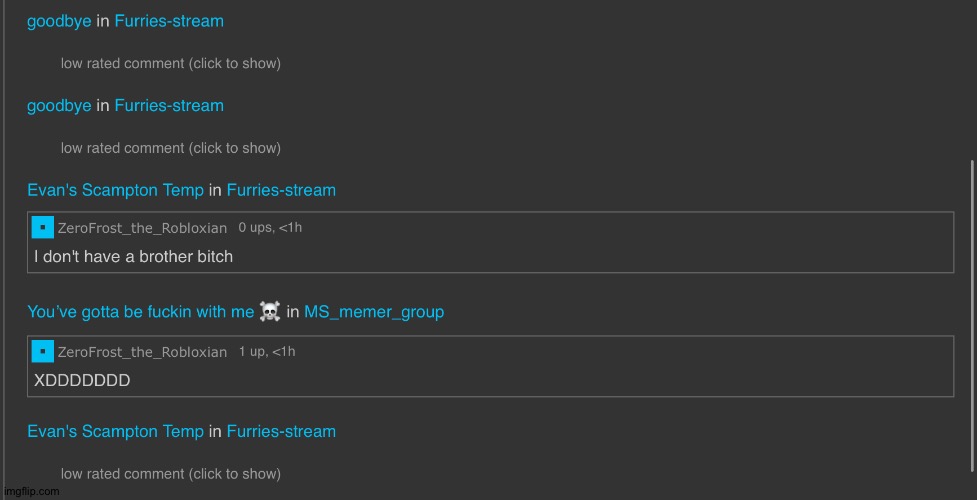The image size is (977, 500).
Task: Click ZeroFrost_the_Robloxian username on the XDDDDDDD comment
Action: (142, 352)
